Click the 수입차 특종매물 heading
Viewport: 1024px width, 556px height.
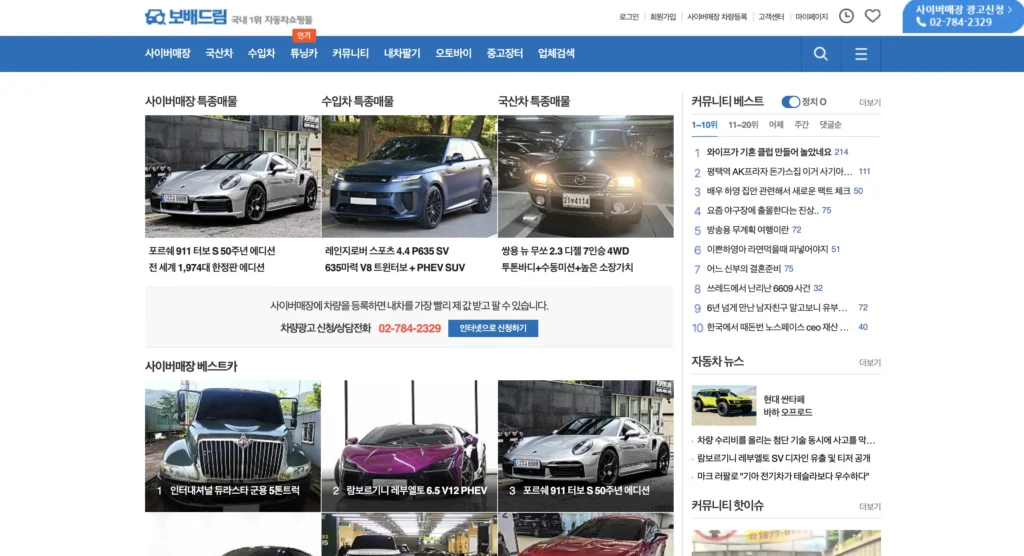pos(357,101)
